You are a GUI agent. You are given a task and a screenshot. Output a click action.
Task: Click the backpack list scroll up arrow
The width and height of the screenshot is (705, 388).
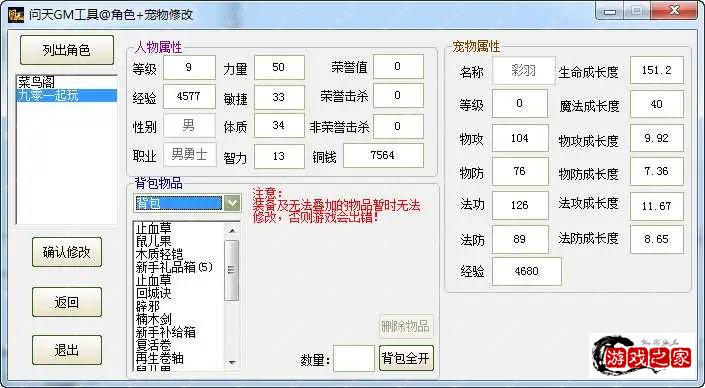click(232, 230)
